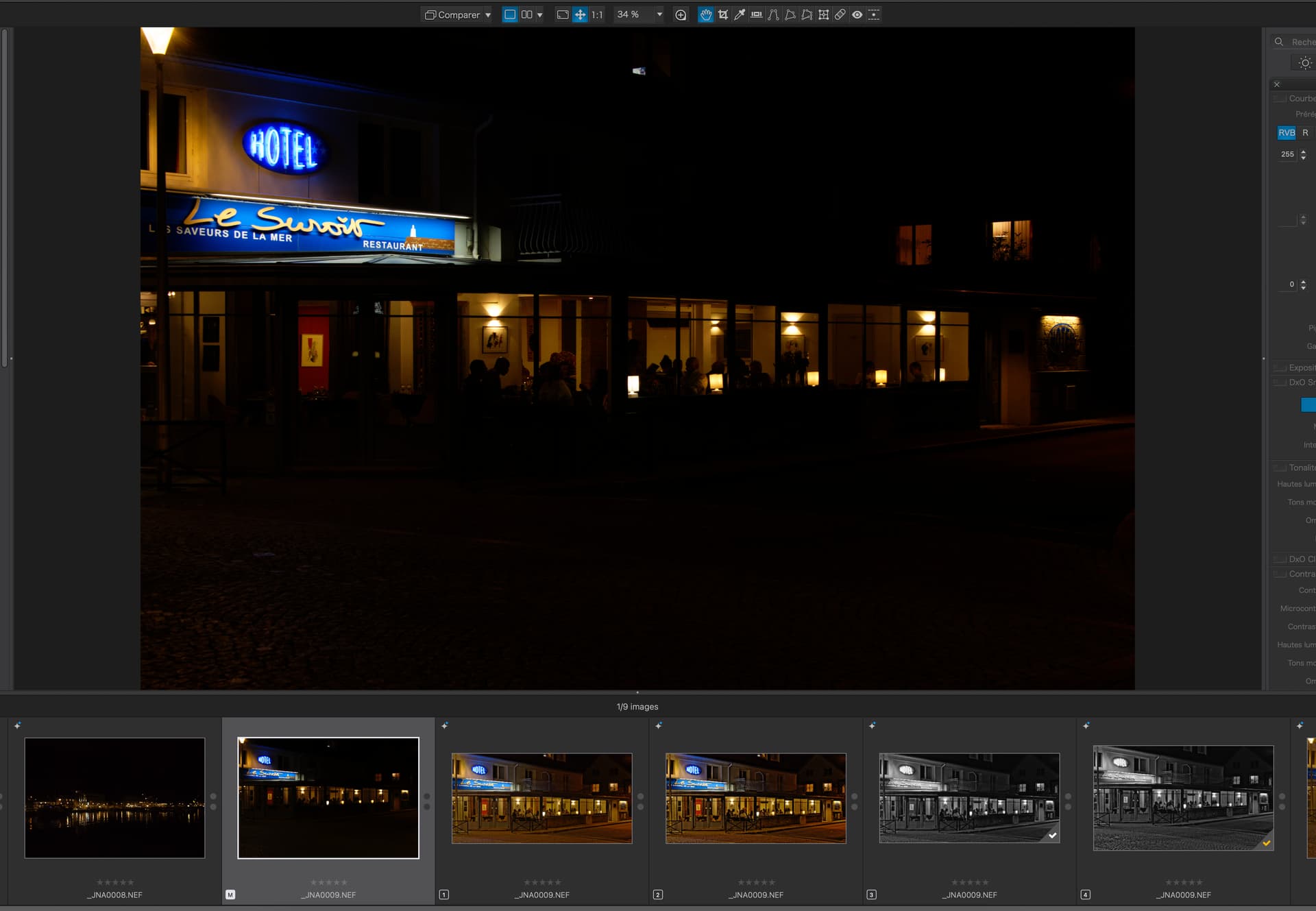Click the virtual copy 1 badge

coord(444,895)
